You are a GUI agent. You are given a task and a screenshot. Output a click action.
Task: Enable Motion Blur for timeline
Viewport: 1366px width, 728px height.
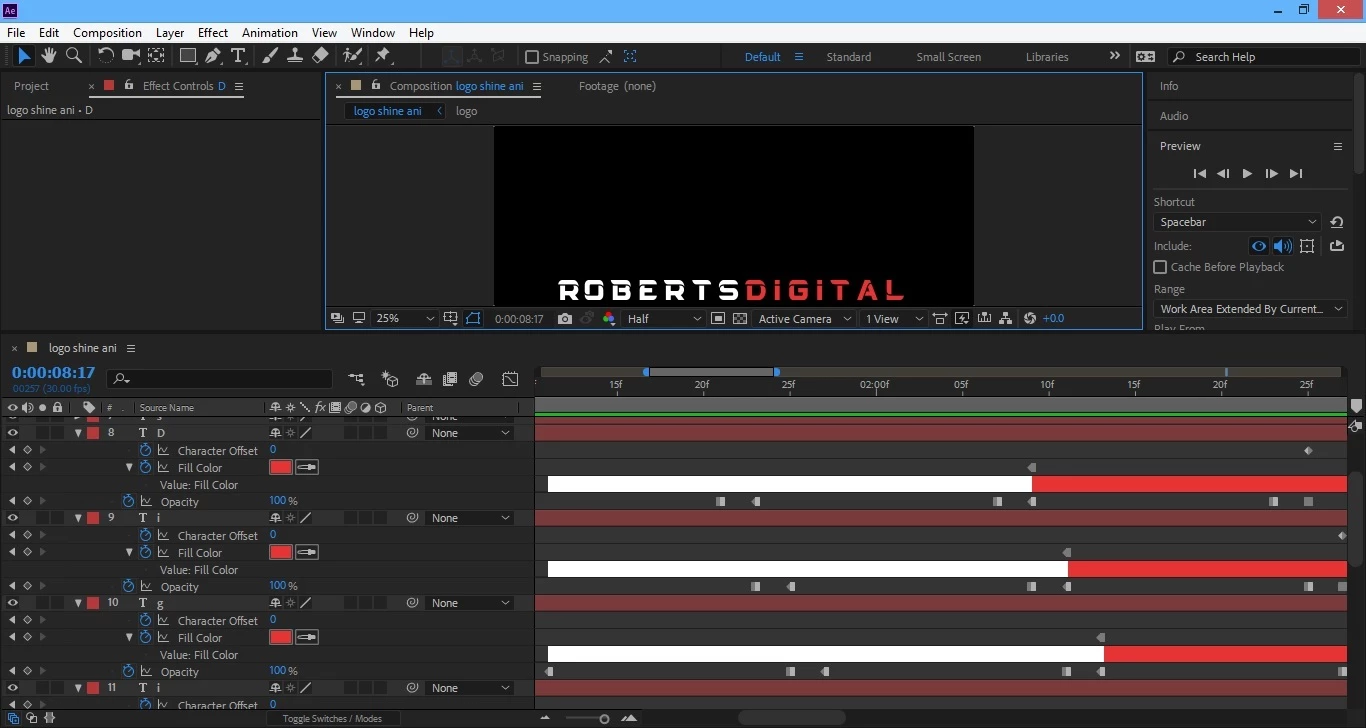(x=476, y=379)
